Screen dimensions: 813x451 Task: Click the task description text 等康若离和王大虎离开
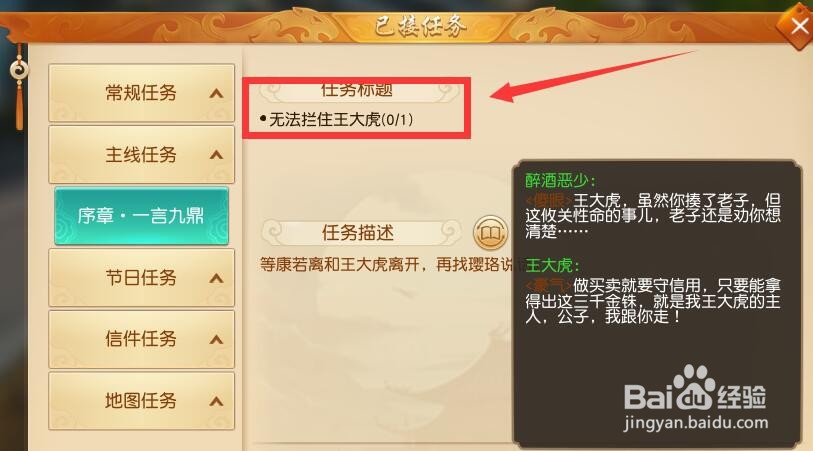pos(340,265)
